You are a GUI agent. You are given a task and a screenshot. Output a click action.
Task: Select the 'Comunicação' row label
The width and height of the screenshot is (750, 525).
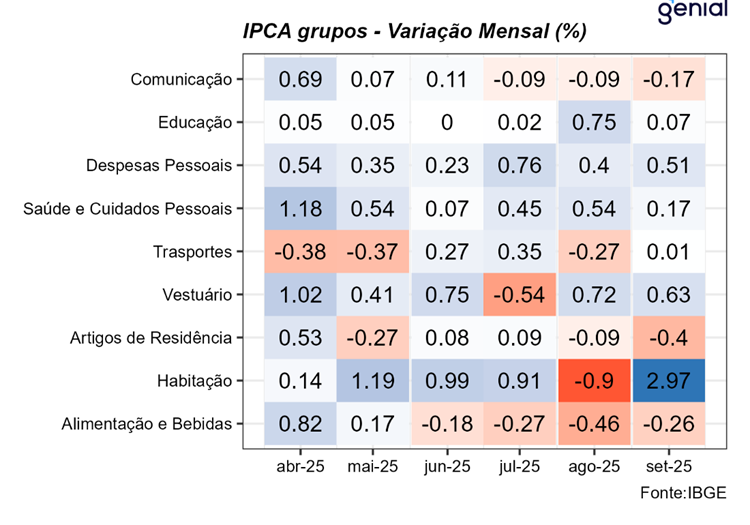pyautogui.click(x=181, y=79)
